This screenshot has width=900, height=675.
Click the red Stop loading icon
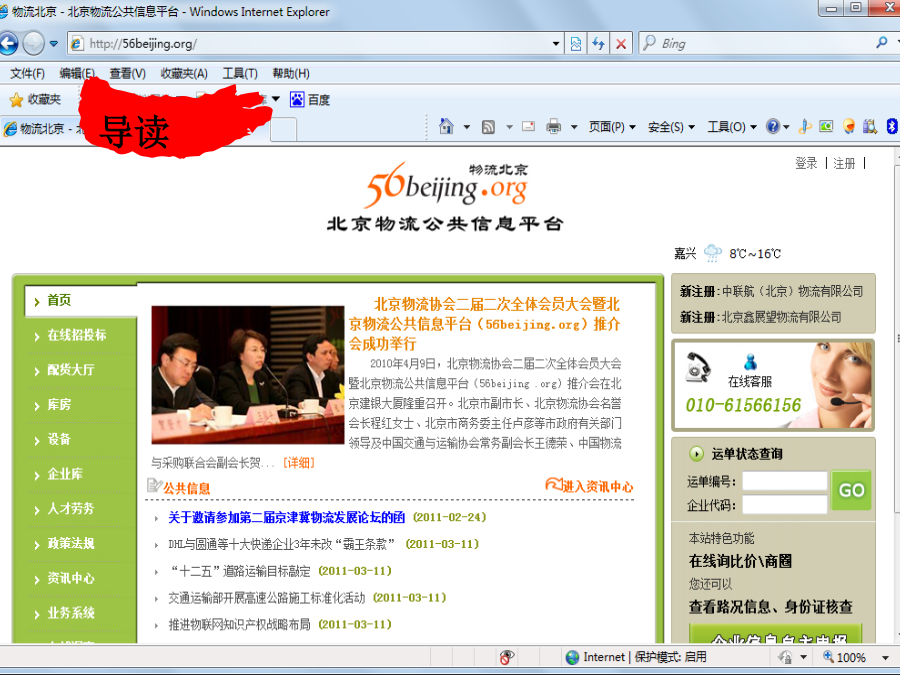click(x=620, y=44)
